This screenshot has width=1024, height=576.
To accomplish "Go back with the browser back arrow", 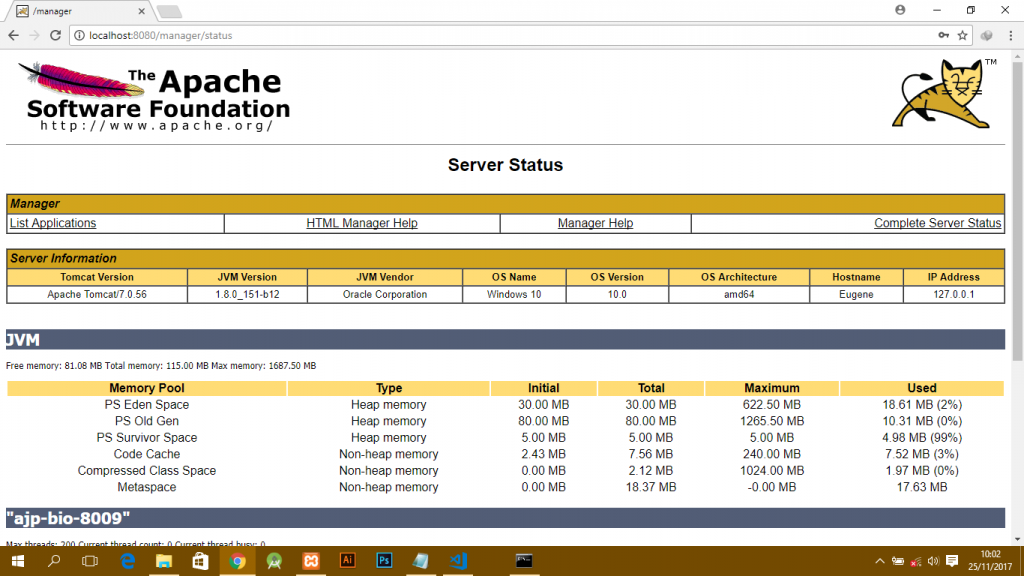I will pos(14,36).
